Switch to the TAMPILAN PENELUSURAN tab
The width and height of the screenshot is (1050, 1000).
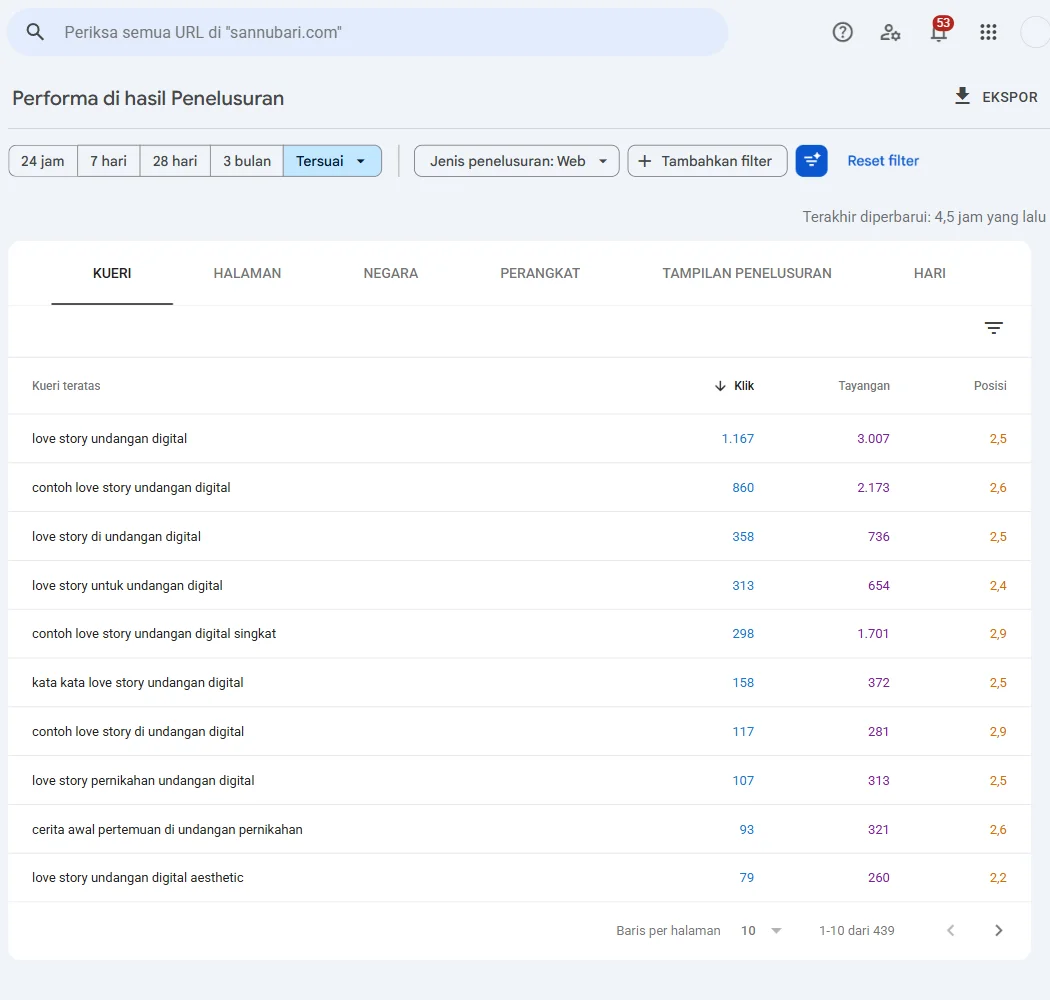click(x=747, y=273)
